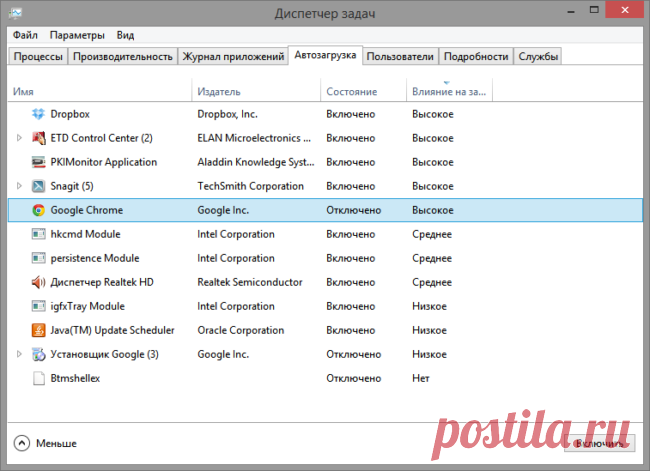Click the ETD Control Center icon
The width and height of the screenshot is (650, 471).
pyautogui.click(x=38, y=138)
